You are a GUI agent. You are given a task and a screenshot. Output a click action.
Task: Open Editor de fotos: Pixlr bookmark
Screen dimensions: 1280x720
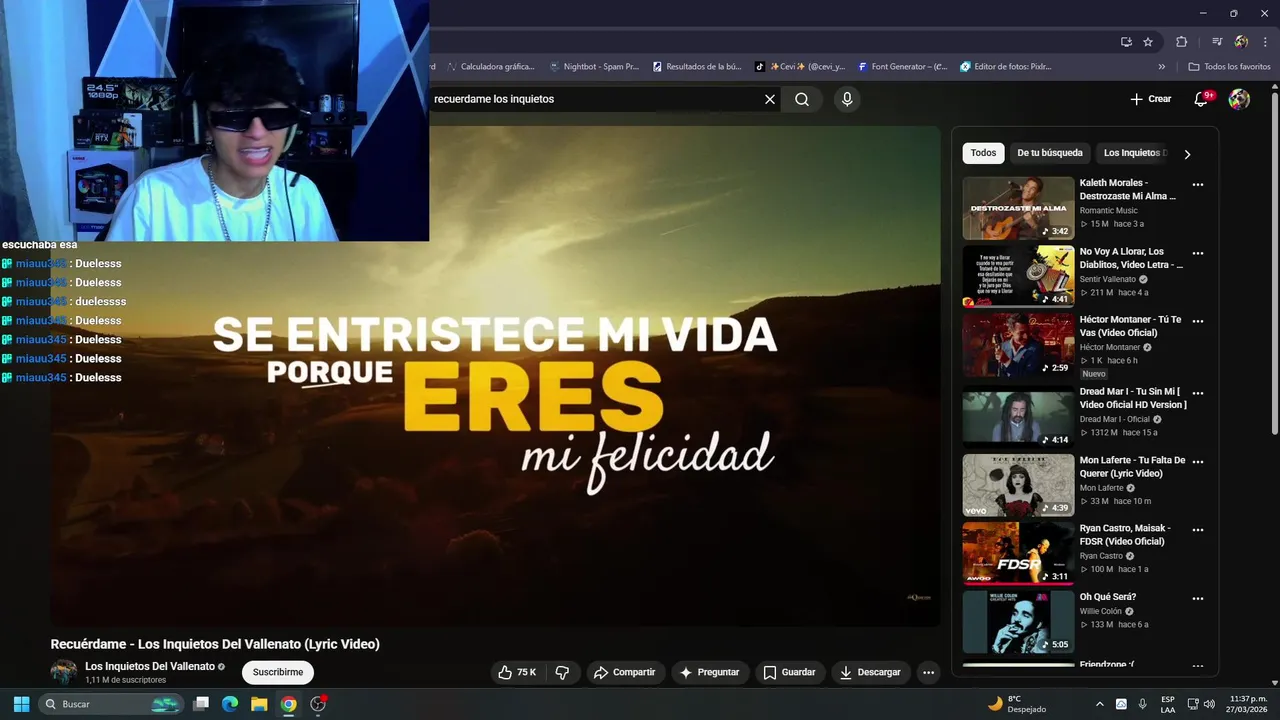[1006, 67]
